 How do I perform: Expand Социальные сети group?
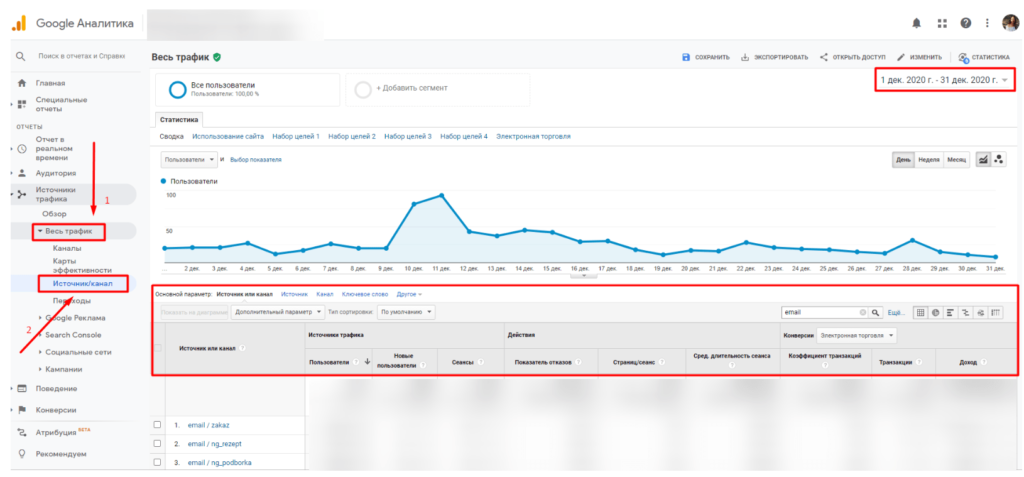click(x=78, y=352)
